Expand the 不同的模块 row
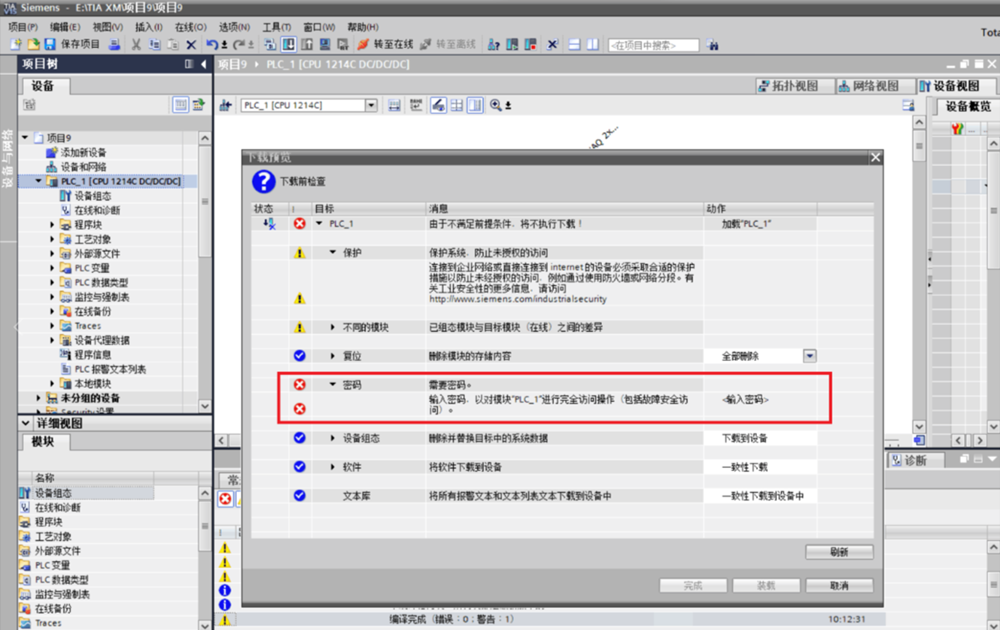Image resolution: width=1000 pixels, height=630 pixels. [333, 327]
